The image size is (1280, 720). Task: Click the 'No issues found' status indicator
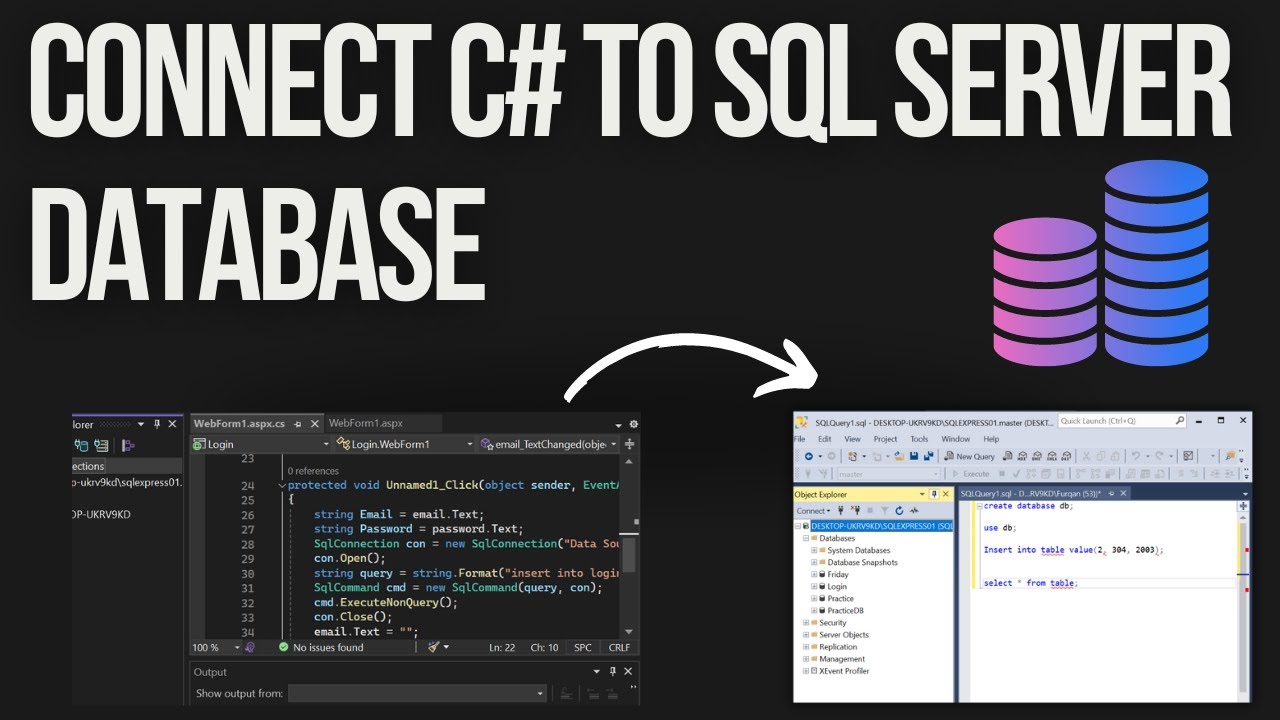coord(321,648)
